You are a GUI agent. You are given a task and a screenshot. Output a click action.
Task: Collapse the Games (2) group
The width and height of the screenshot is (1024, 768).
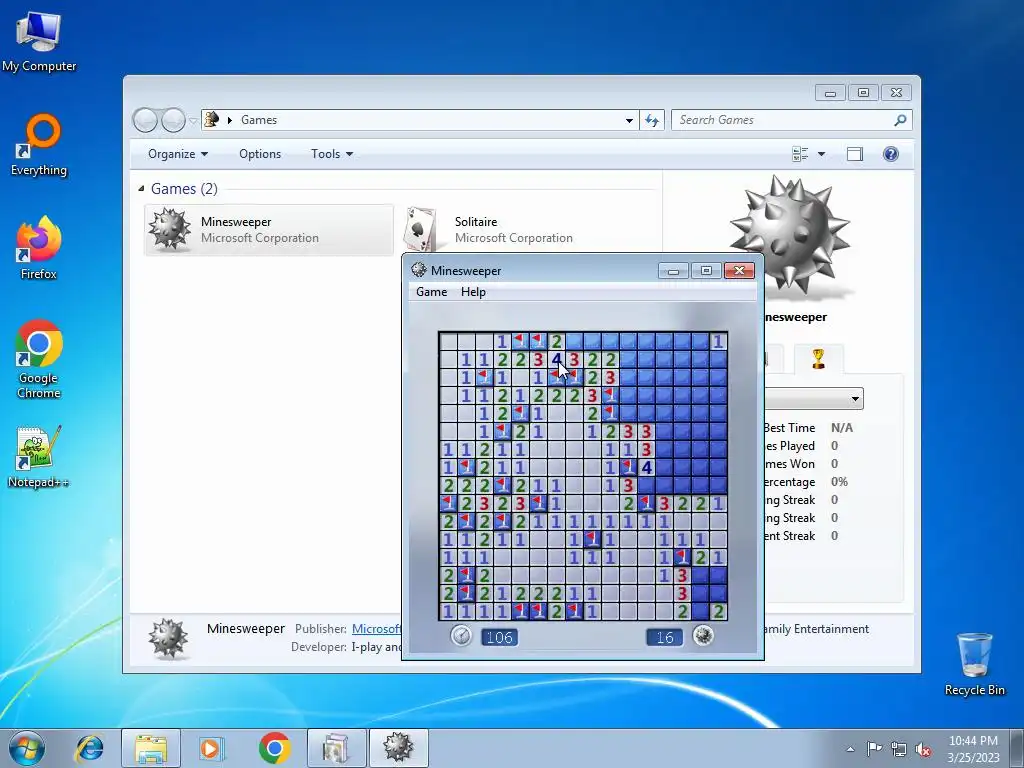141,188
